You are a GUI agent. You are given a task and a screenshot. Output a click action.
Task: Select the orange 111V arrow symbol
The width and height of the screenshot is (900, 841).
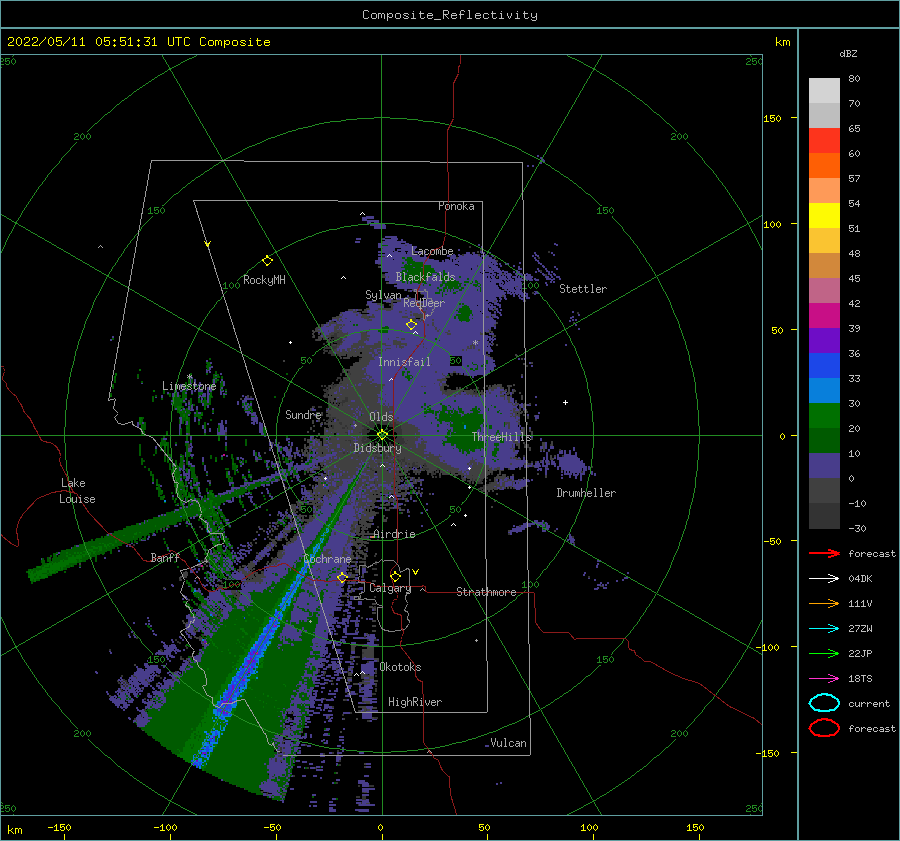(824, 603)
